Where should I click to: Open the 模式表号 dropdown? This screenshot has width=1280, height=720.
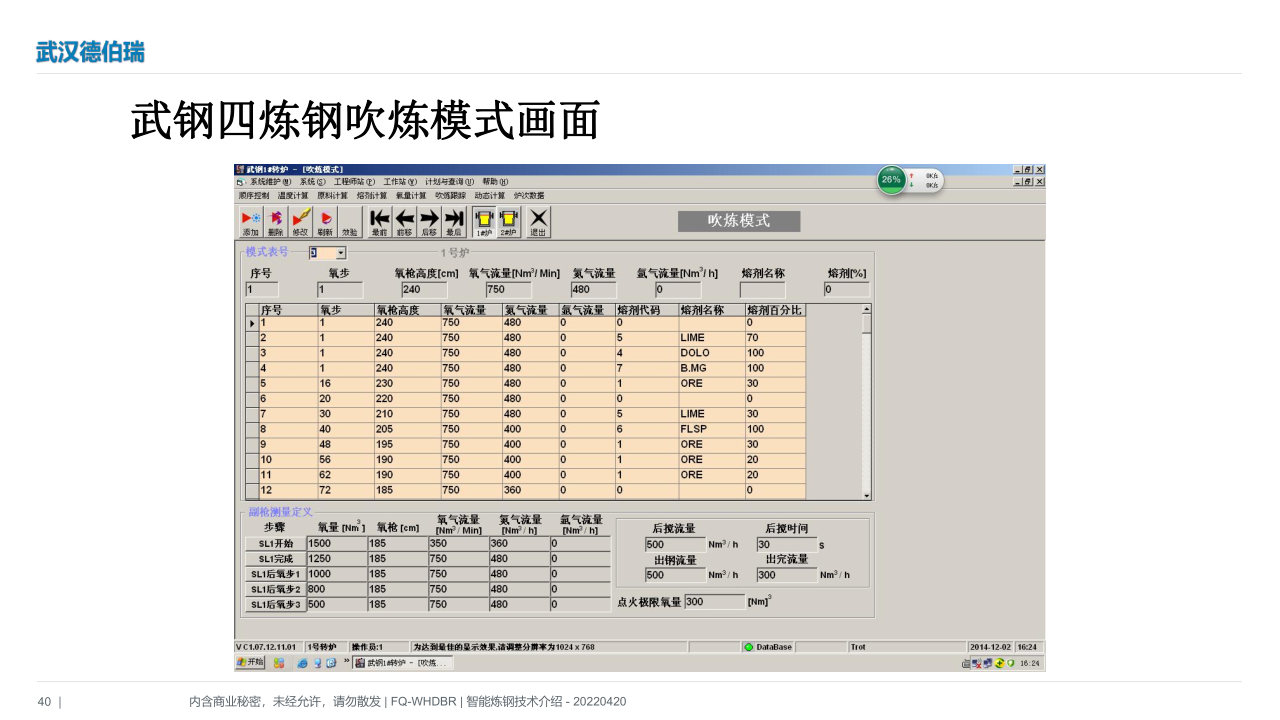coord(341,253)
